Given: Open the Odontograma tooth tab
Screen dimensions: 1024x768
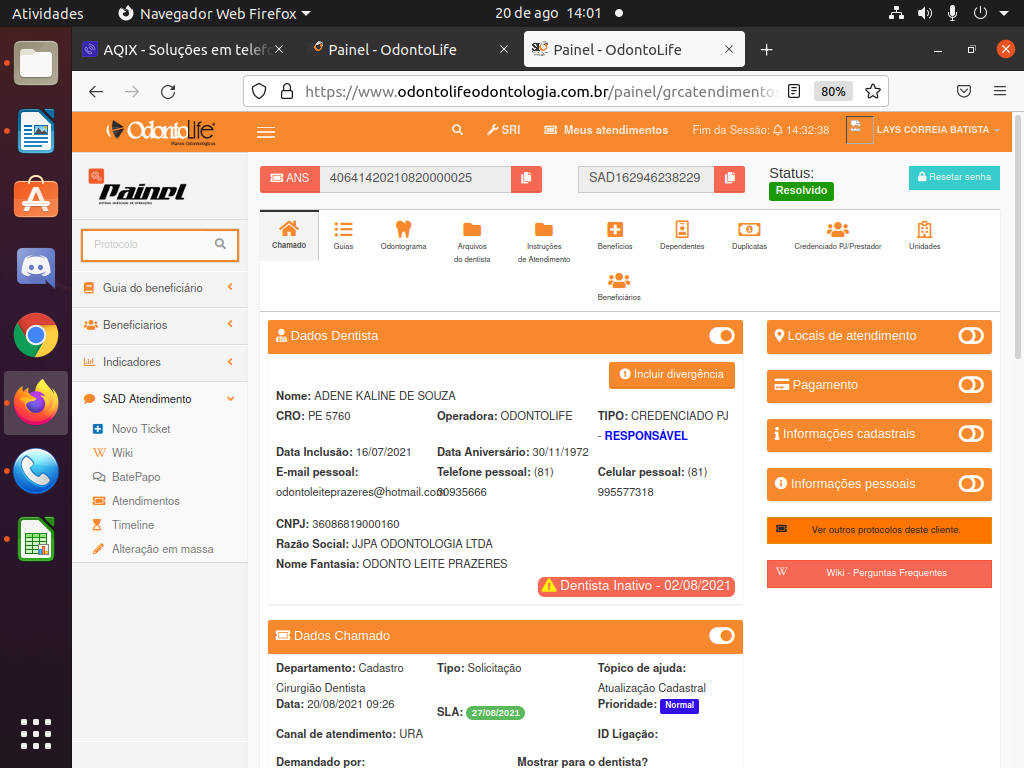Looking at the screenshot, I should tap(404, 235).
